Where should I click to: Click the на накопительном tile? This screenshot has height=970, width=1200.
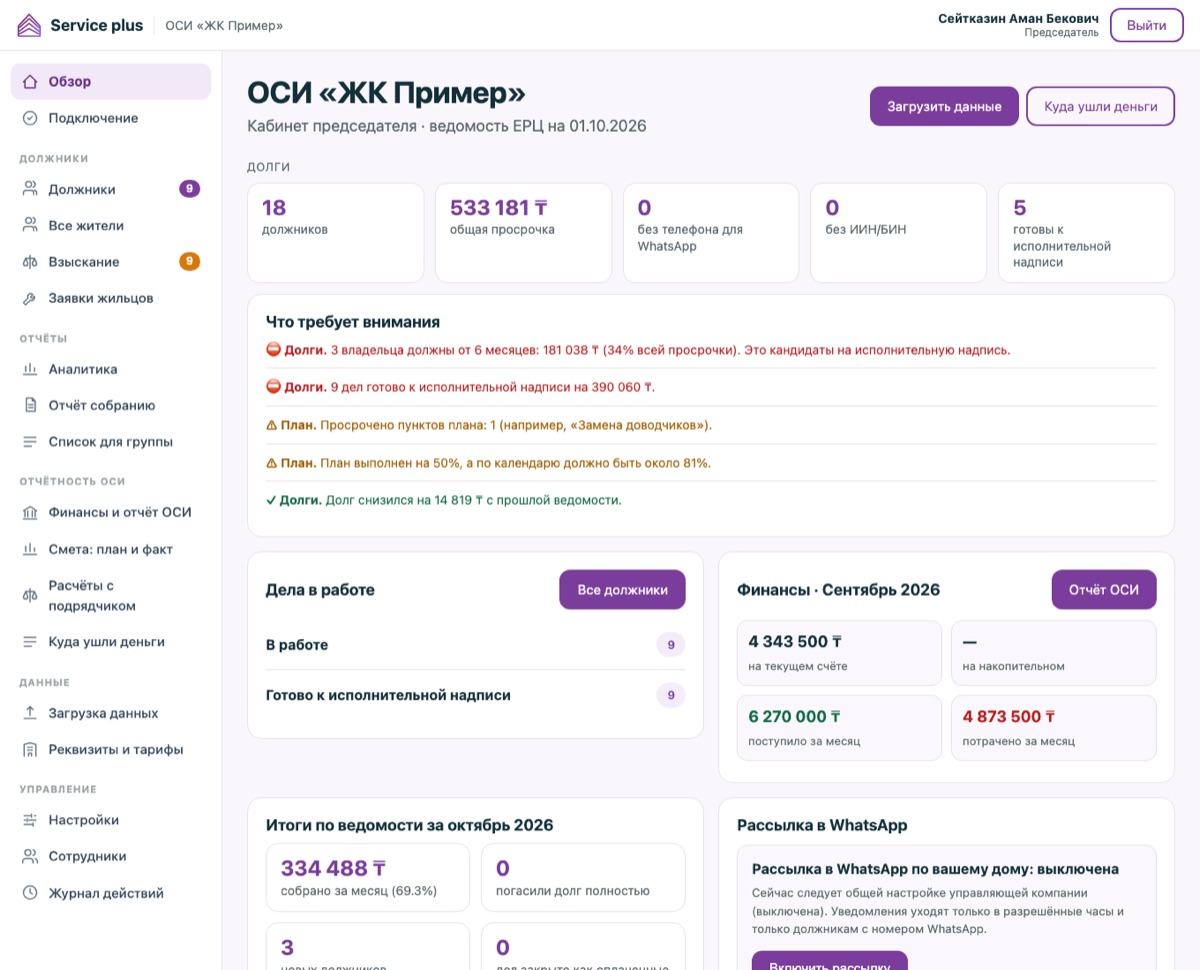1053,653
